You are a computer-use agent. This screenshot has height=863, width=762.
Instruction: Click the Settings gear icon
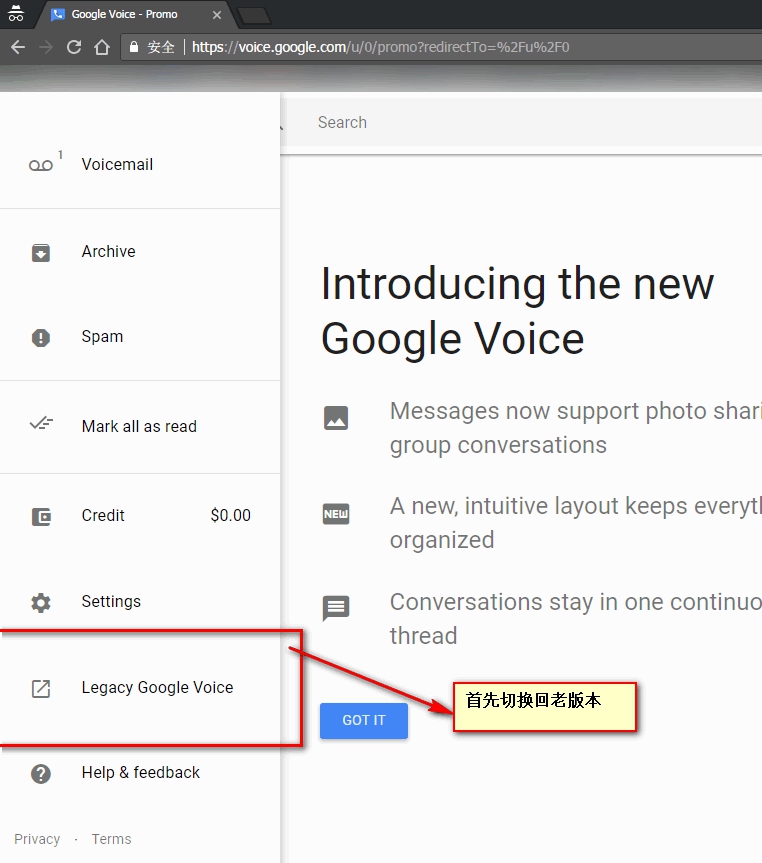(x=41, y=603)
